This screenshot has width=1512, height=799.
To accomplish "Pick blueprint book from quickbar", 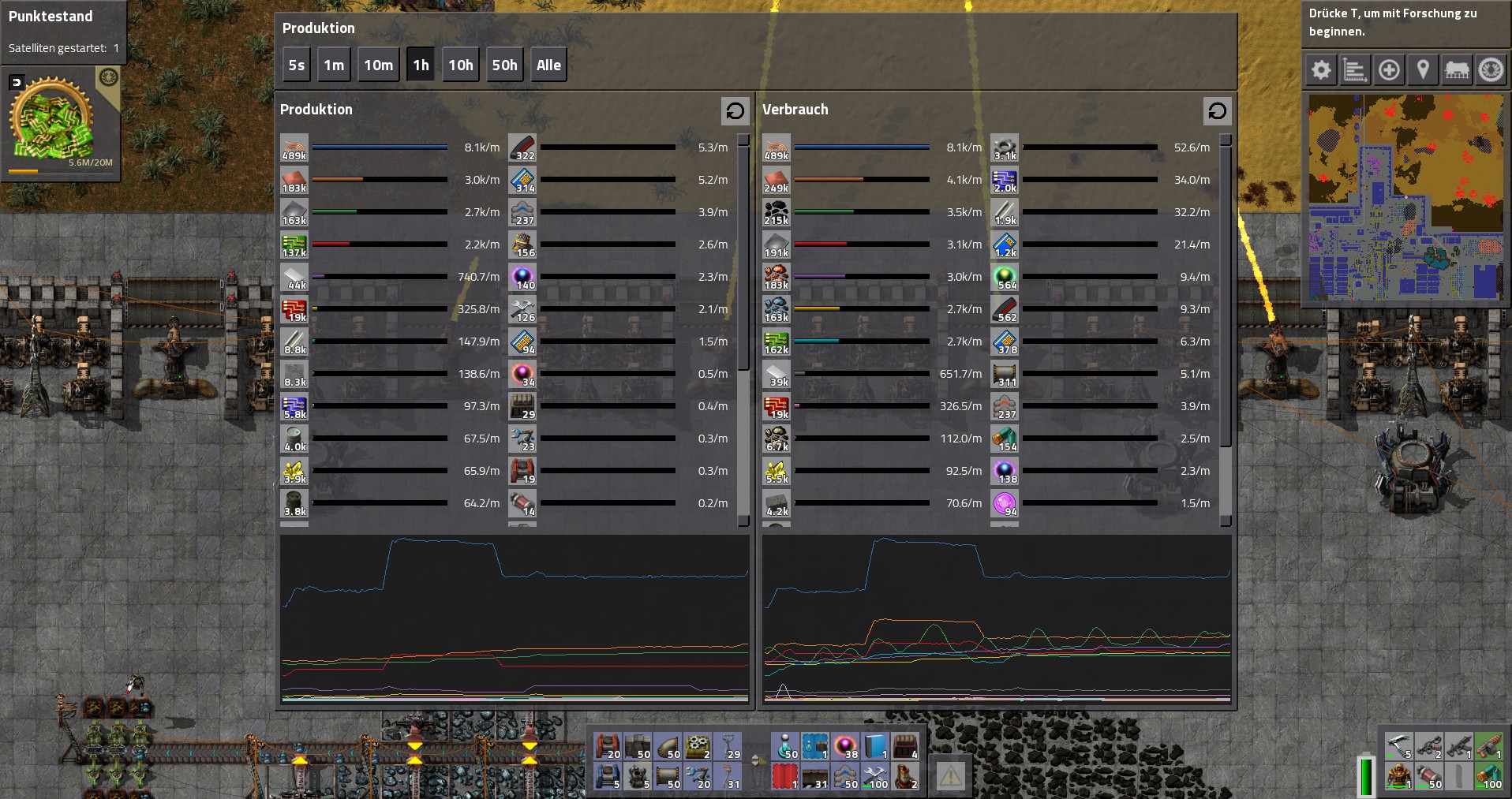I will (875, 745).
